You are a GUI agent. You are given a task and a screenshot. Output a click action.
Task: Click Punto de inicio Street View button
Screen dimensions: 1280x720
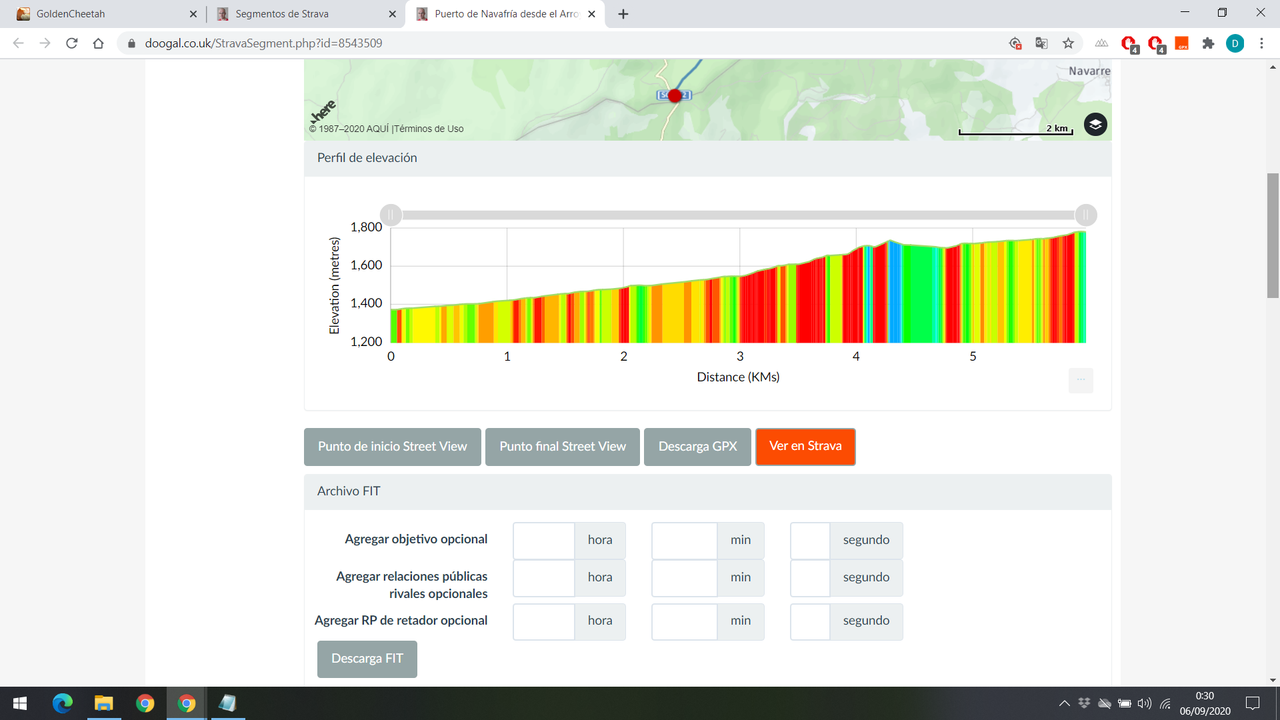click(392, 446)
